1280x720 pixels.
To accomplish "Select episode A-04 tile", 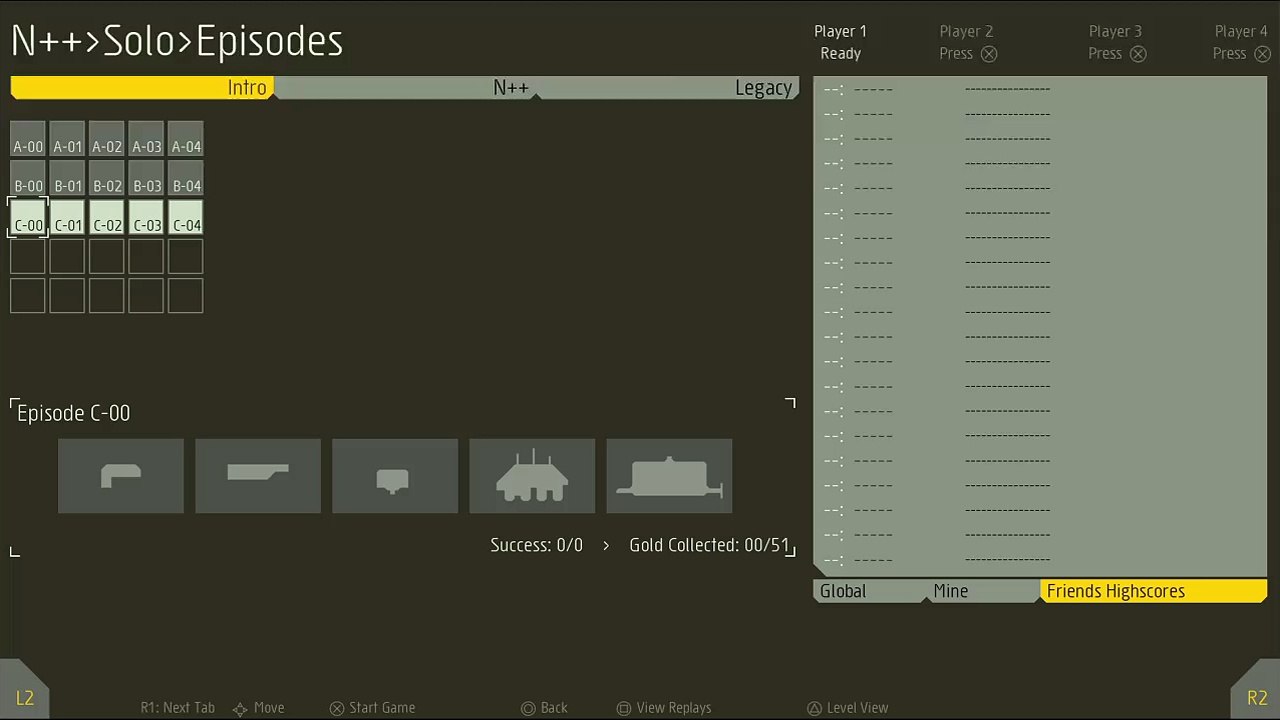I will [x=186, y=139].
